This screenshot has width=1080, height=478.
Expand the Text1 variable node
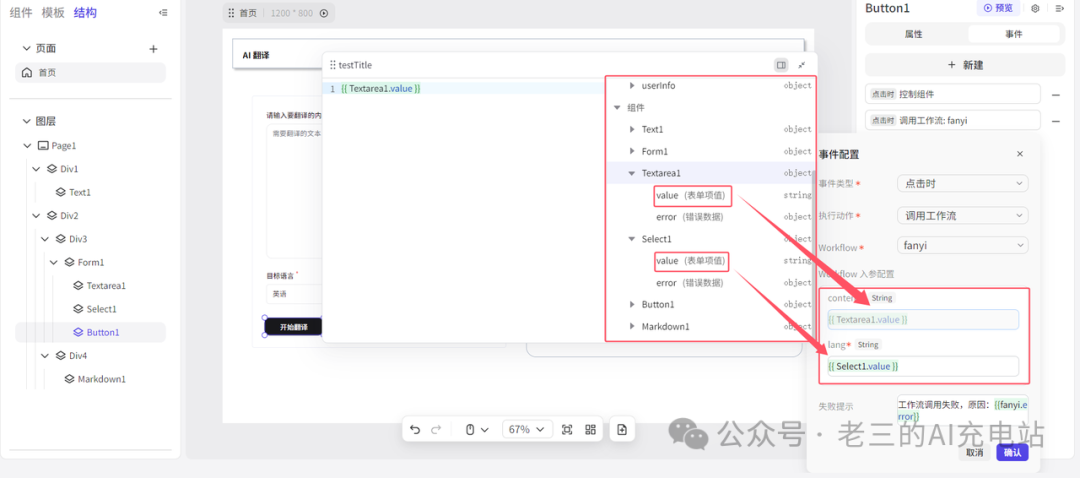(632, 129)
